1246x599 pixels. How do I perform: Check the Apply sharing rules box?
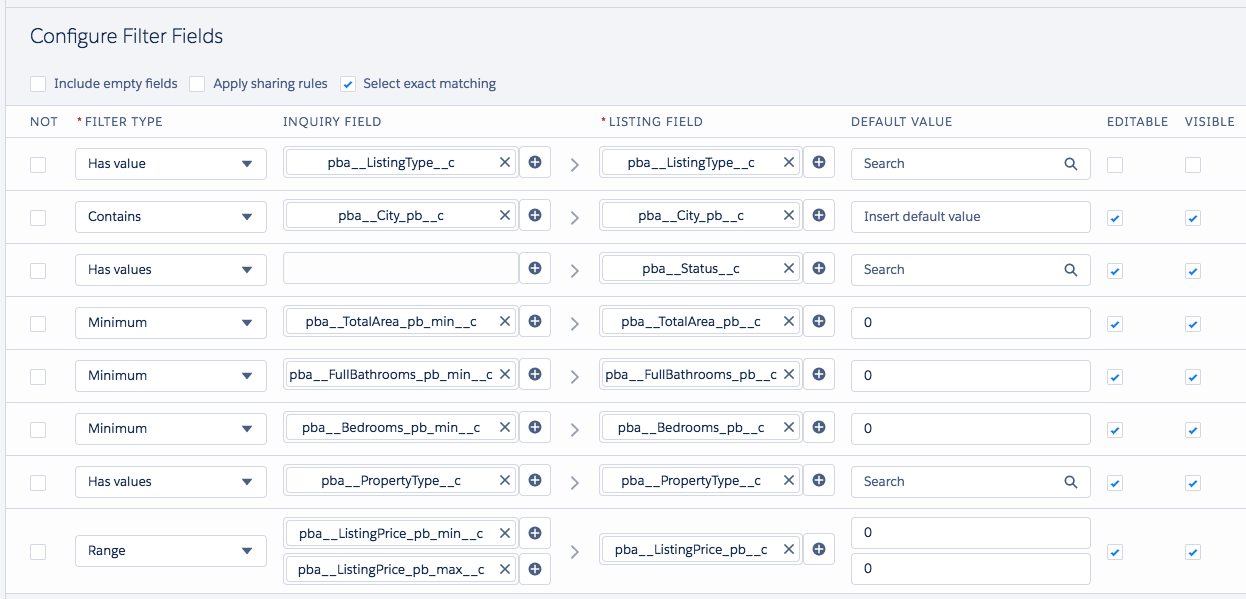tap(197, 84)
